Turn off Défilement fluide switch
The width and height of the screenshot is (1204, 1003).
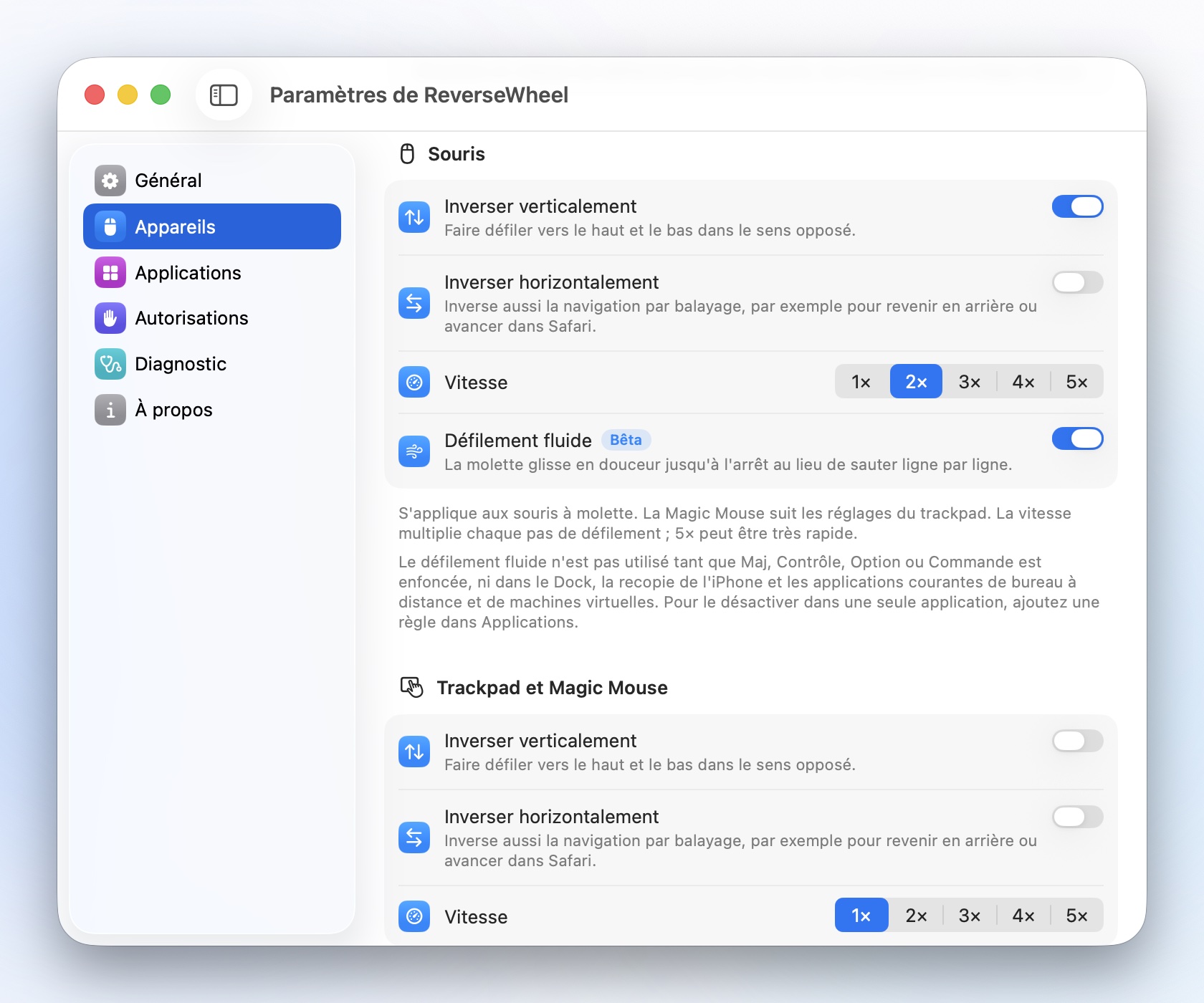pyautogui.click(x=1077, y=438)
